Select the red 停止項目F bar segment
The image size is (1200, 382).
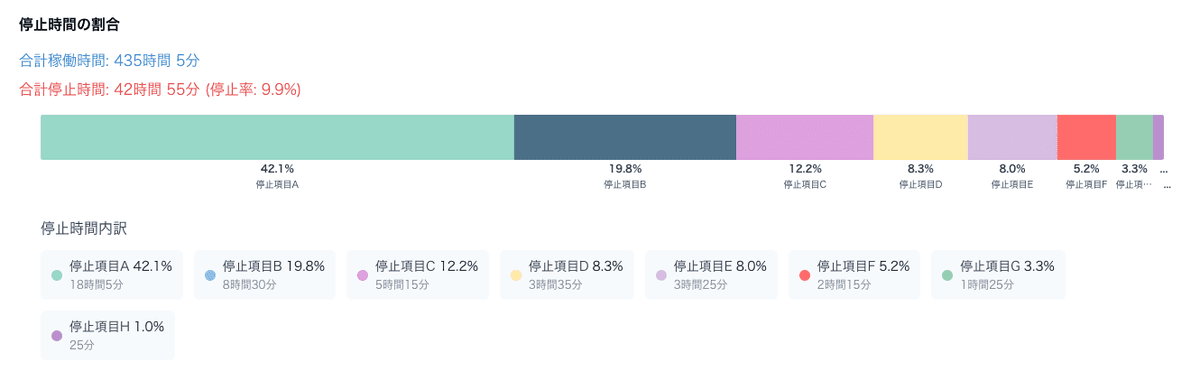click(1086, 137)
